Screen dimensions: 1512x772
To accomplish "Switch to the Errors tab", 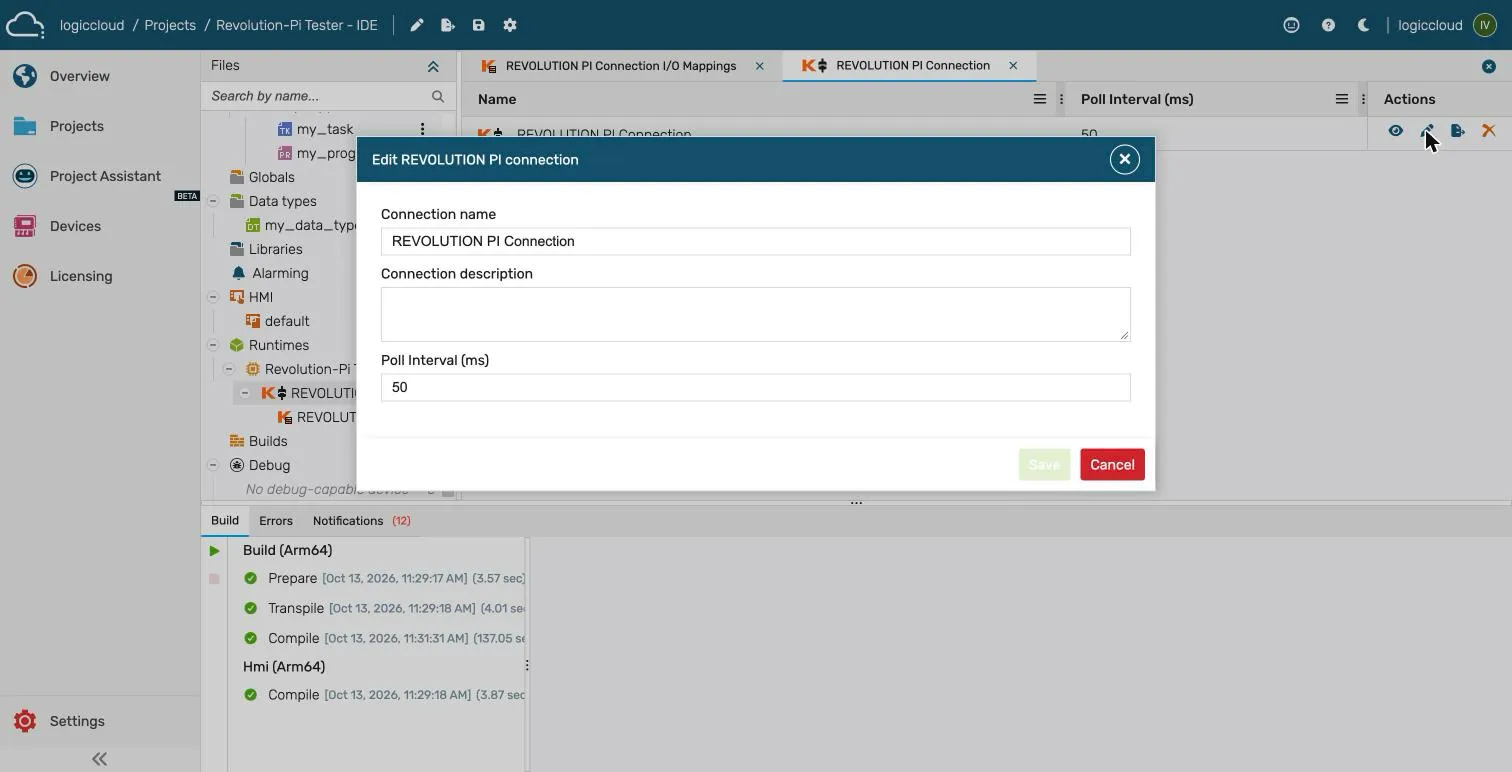I will coord(276,521).
